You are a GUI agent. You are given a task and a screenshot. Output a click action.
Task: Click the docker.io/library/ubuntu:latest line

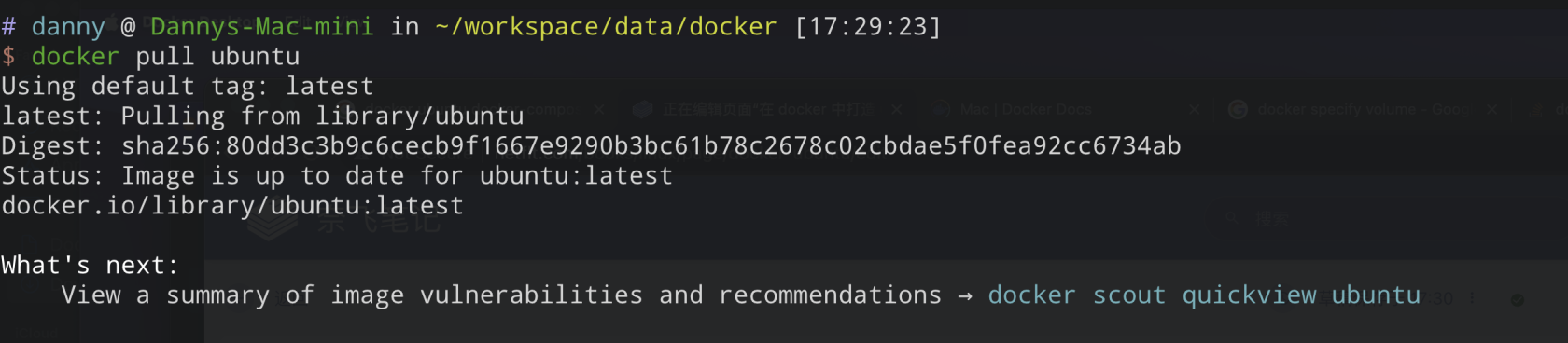click(x=232, y=205)
